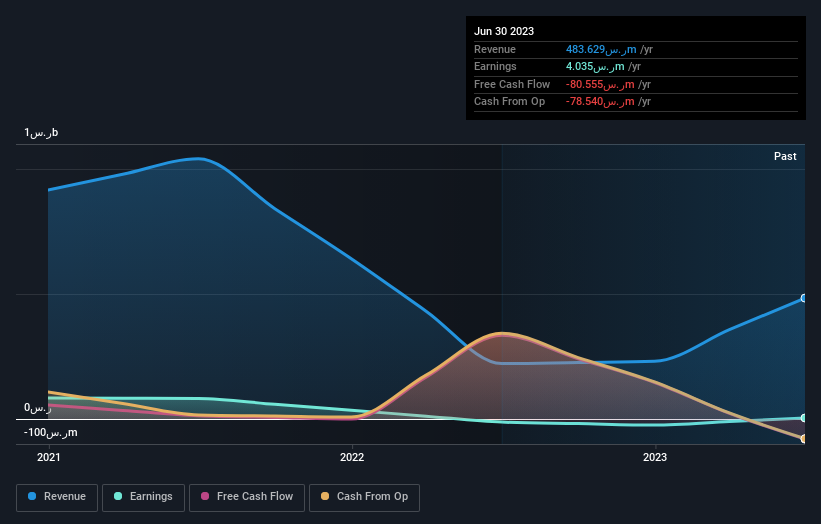Image resolution: width=821 pixels, height=524 pixels.
Task: Click the Cash From Op endpoint marker
Action: [804, 439]
